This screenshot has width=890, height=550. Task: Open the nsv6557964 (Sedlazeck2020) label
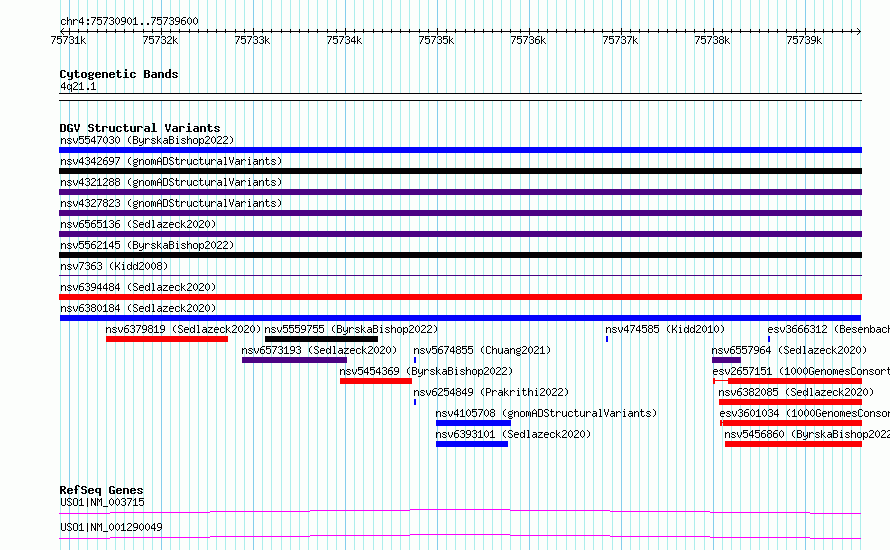pyautogui.click(x=790, y=350)
